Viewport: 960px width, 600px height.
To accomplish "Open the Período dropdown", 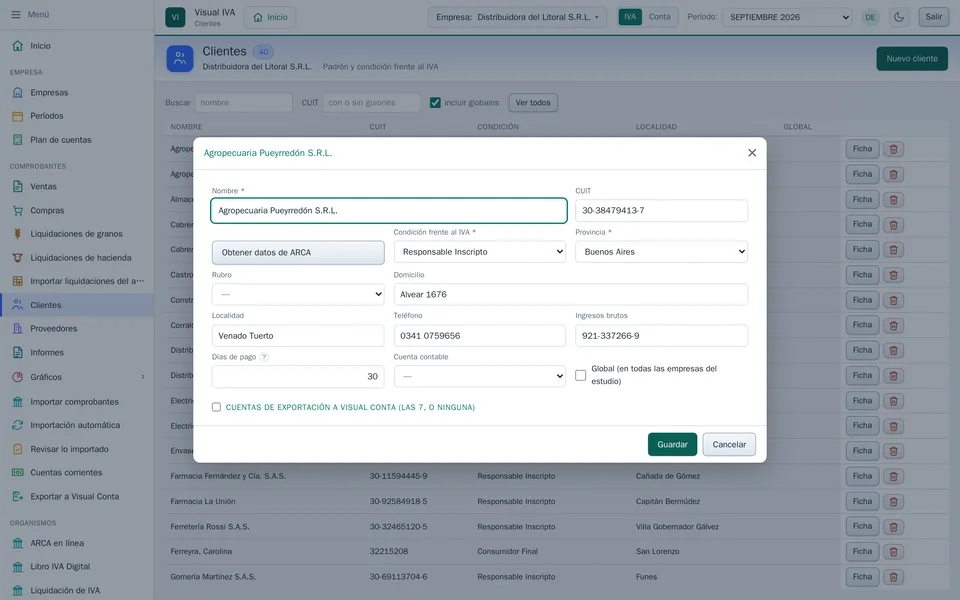I will coord(787,17).
